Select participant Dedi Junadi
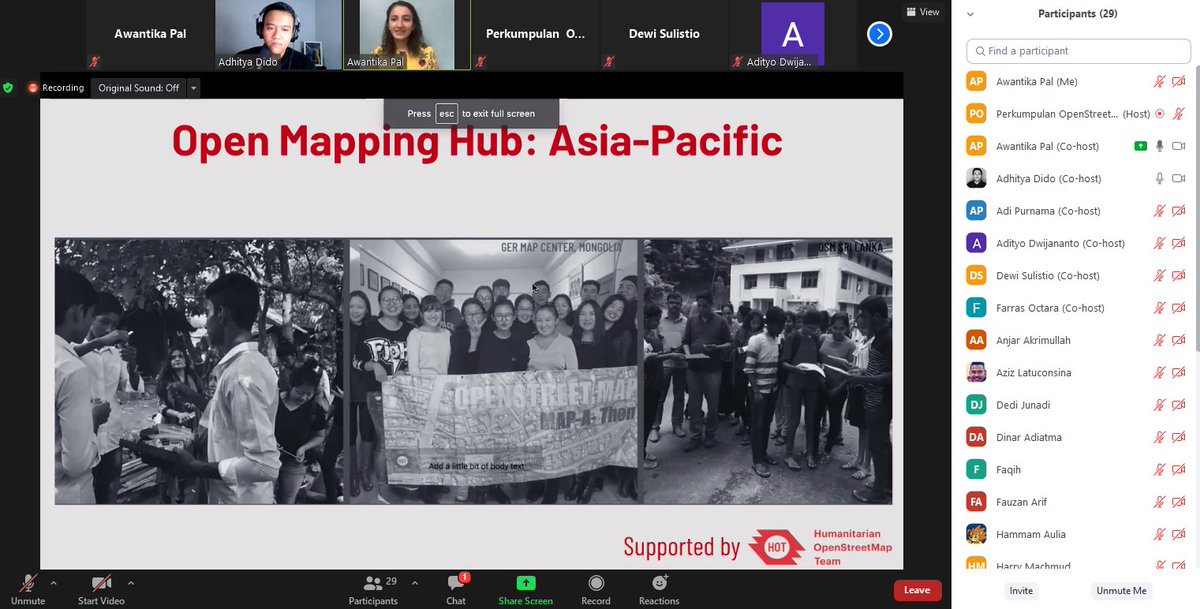The height and width of the screenshot is (609, 1200). coord(1076,405)
